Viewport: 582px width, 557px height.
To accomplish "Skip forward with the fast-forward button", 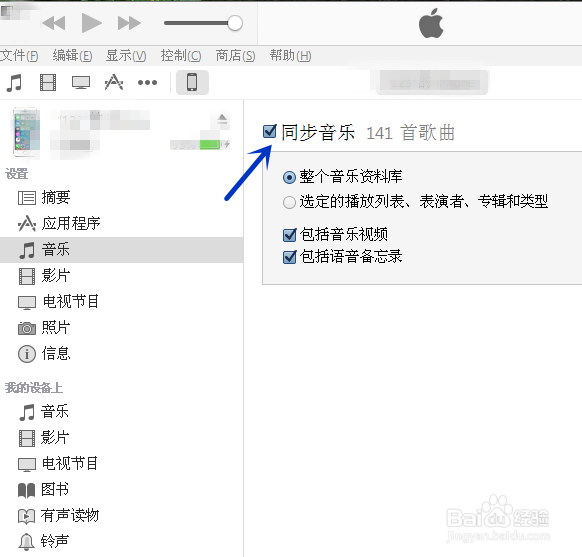I will [x=129, y=23].
